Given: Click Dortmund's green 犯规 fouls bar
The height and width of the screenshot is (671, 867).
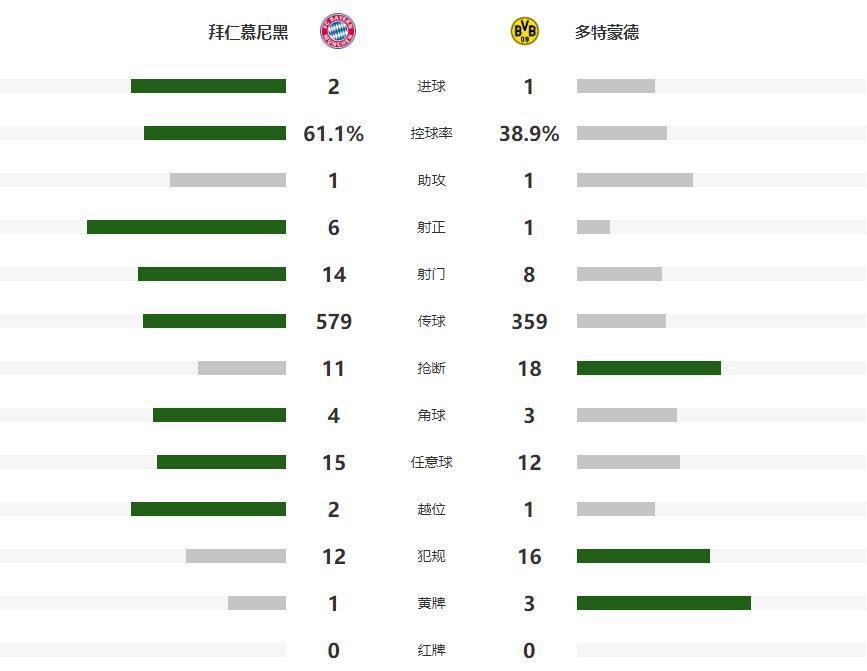Looking at the screenshot, I should point(643,556).
